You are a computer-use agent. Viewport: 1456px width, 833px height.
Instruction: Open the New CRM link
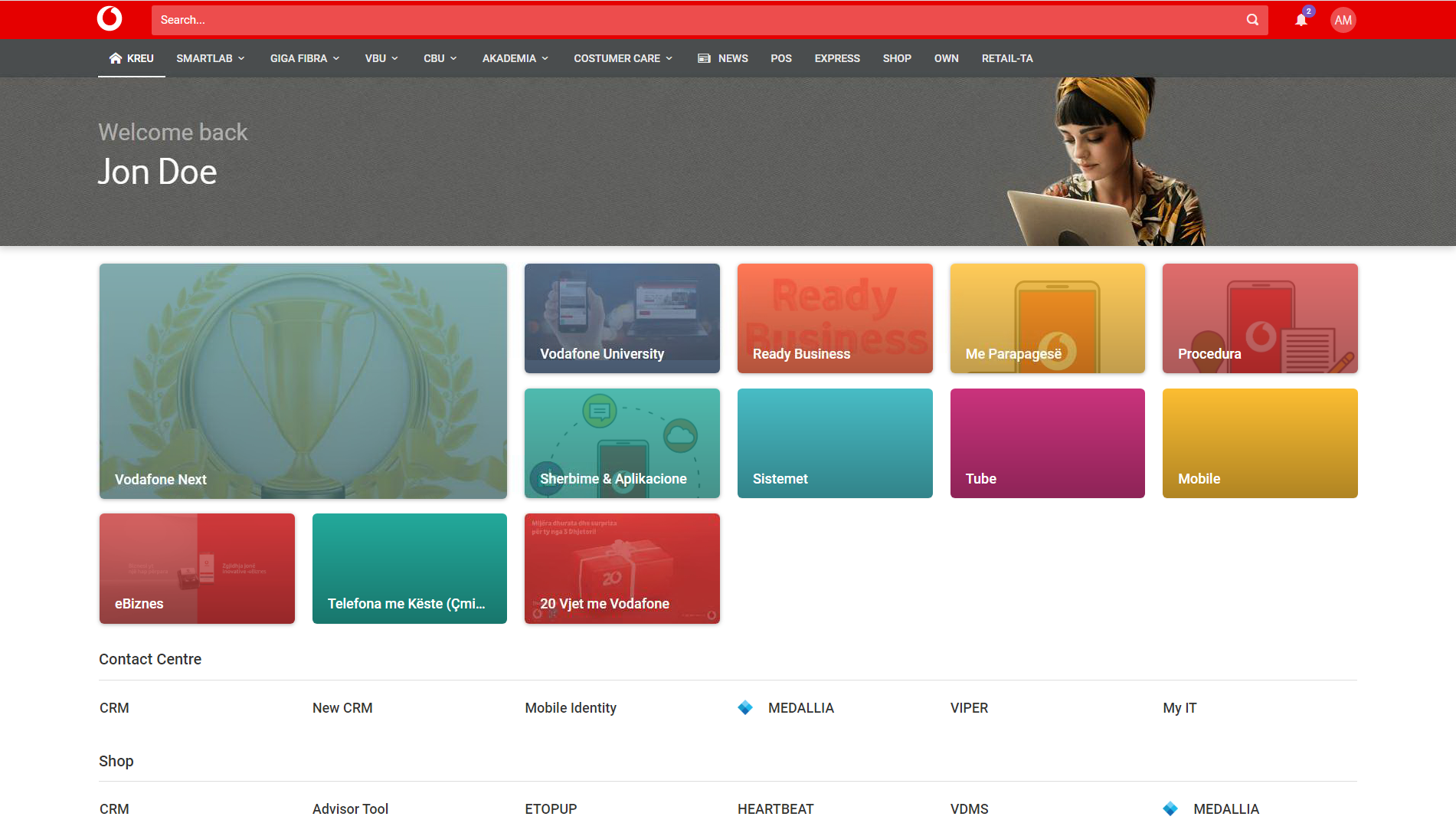pyautogui.click(x=342, y=708)
